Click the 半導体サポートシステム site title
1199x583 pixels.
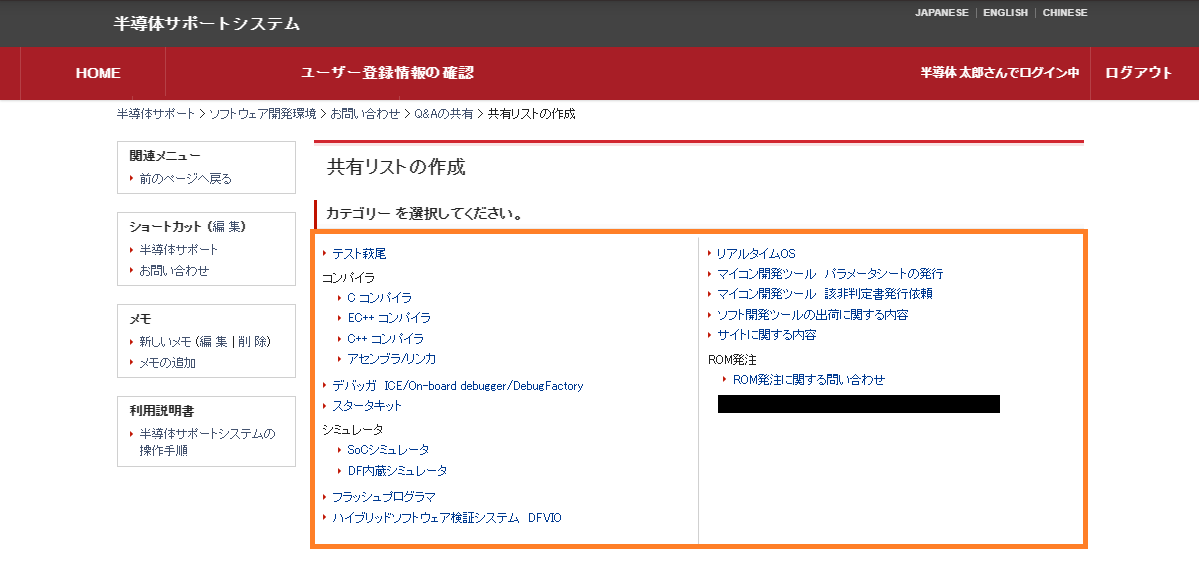[206, 23]
